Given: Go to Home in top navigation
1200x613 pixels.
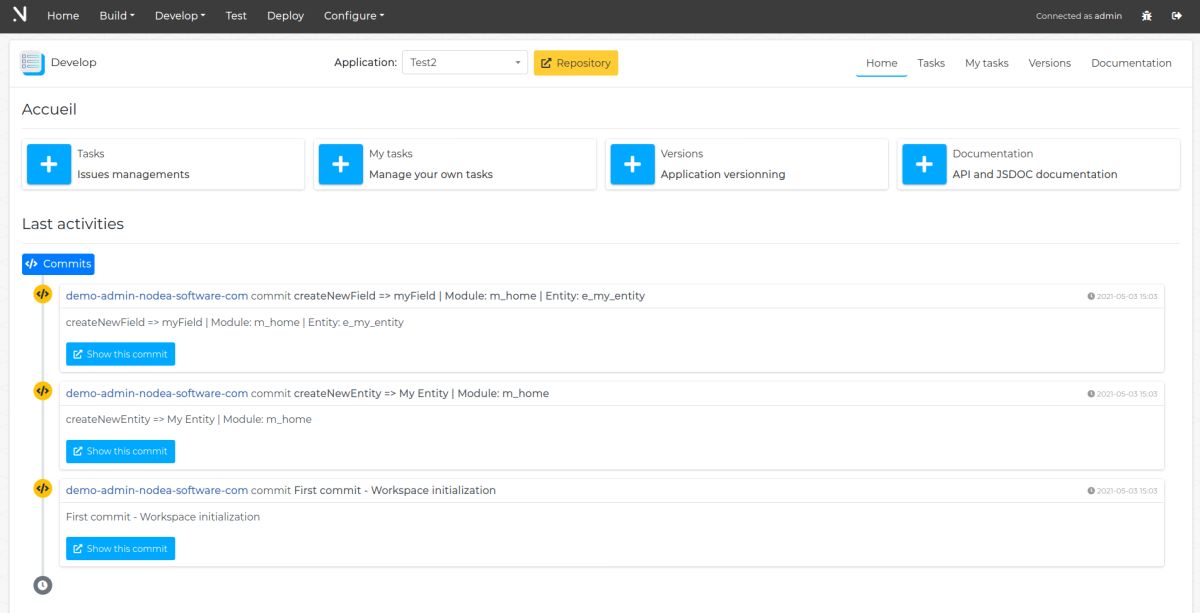Looking at the screenshot, I should click(63, 16).
